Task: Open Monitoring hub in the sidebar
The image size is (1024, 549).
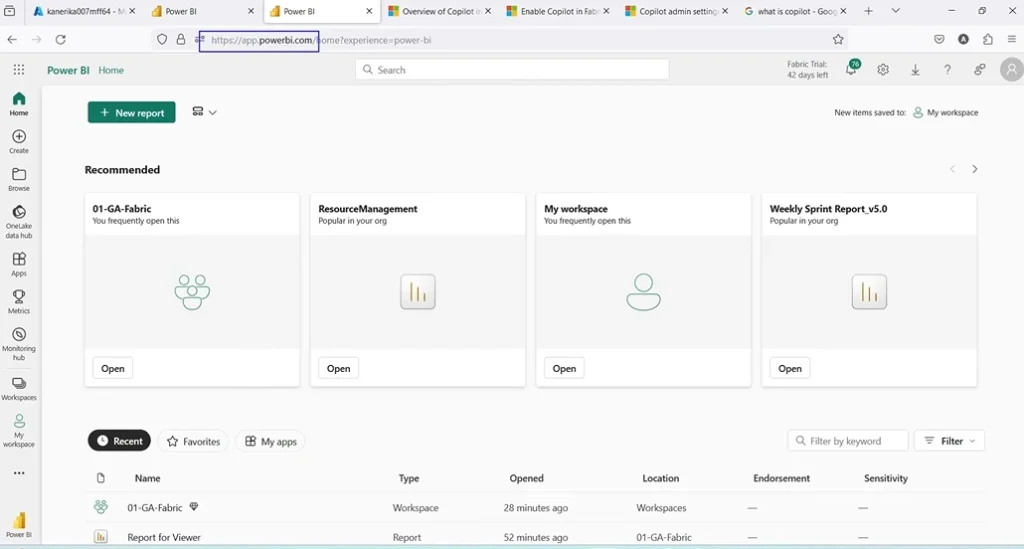Action: (x=19, y=344)
